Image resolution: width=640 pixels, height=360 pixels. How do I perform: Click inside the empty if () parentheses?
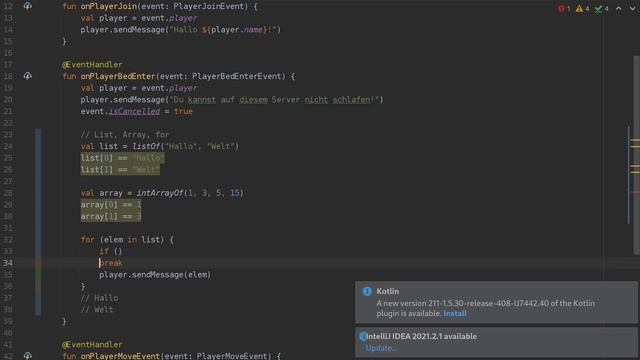click(118, 251)
